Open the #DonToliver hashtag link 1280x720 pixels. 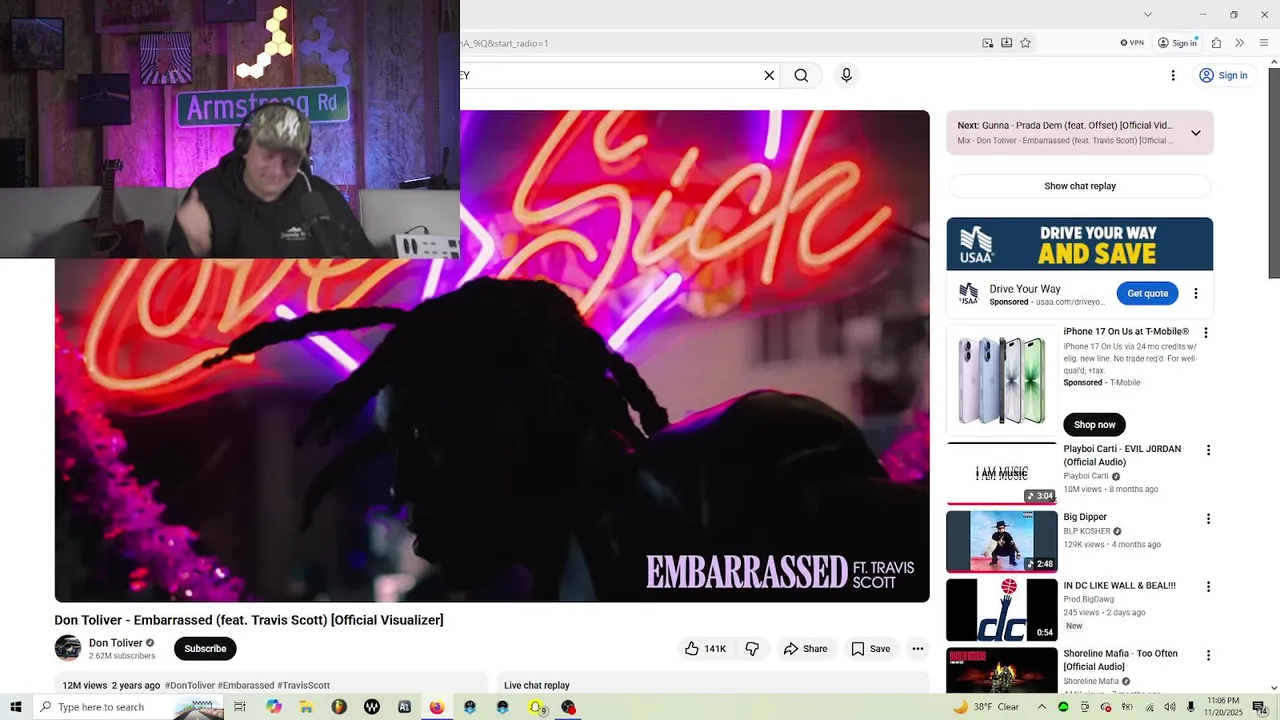(190, 686)
